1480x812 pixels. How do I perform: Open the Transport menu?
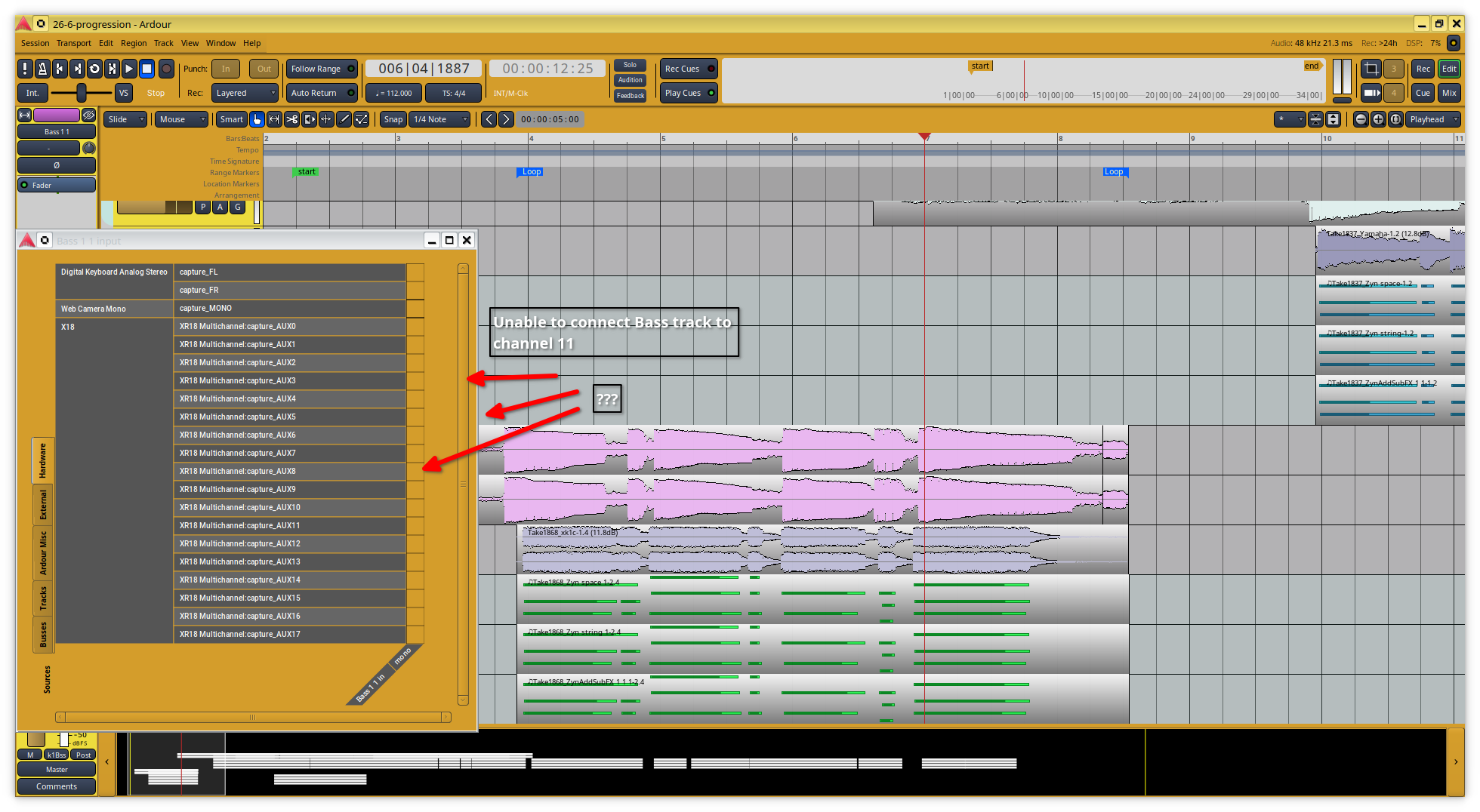click(73, 43)
